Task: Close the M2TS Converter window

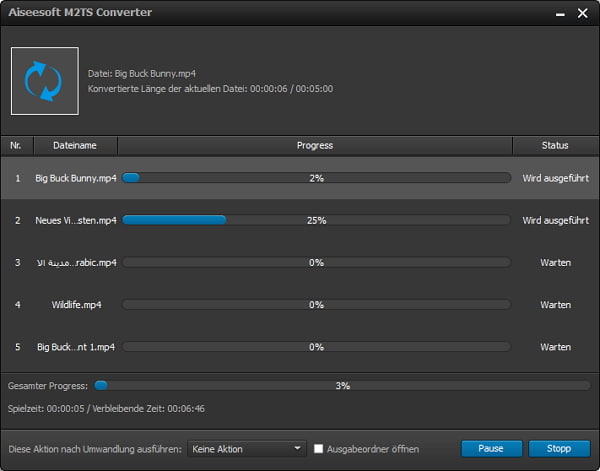Action: 581,14
